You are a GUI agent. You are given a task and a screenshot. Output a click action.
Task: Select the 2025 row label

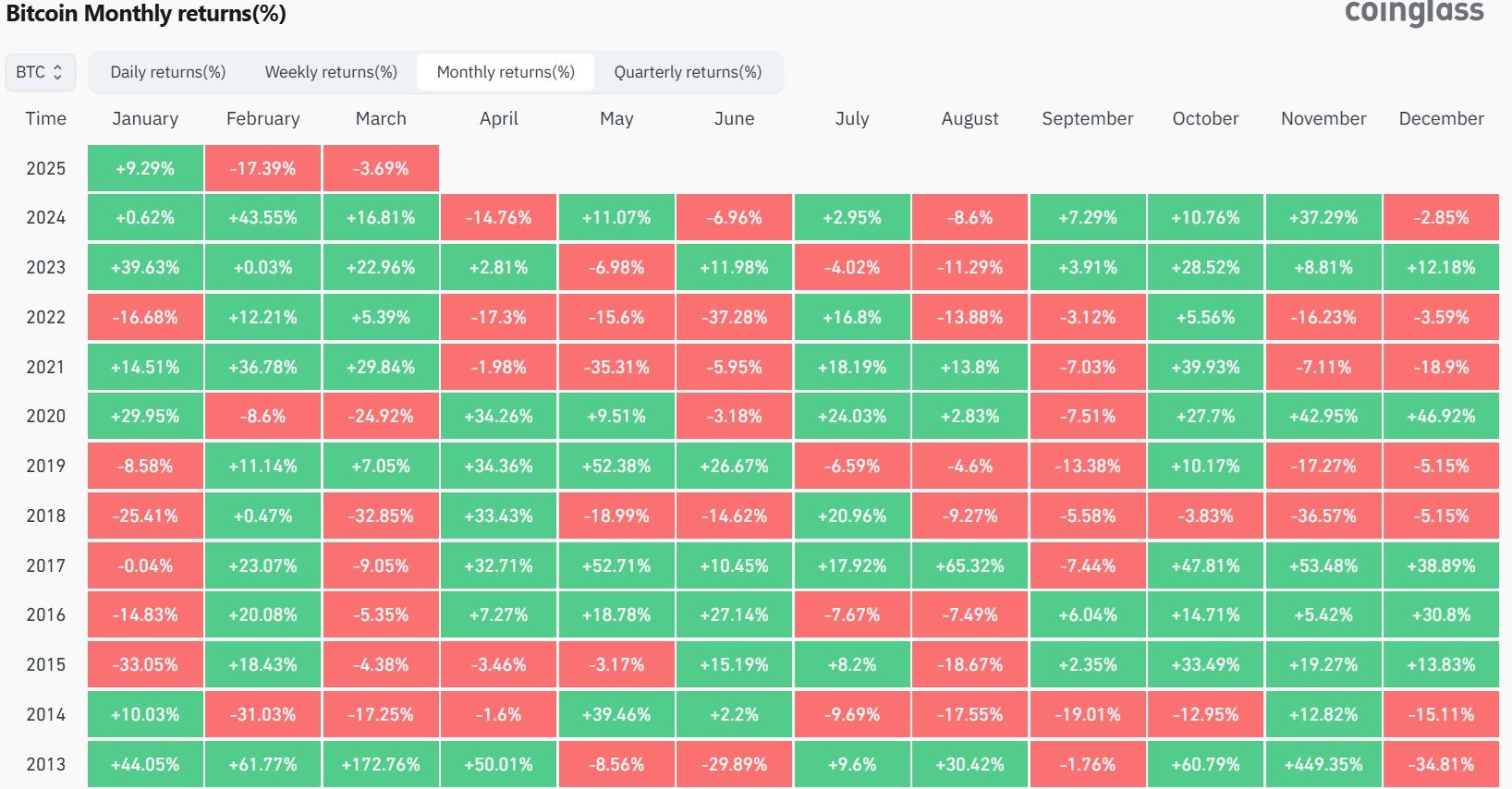point(45,168)
